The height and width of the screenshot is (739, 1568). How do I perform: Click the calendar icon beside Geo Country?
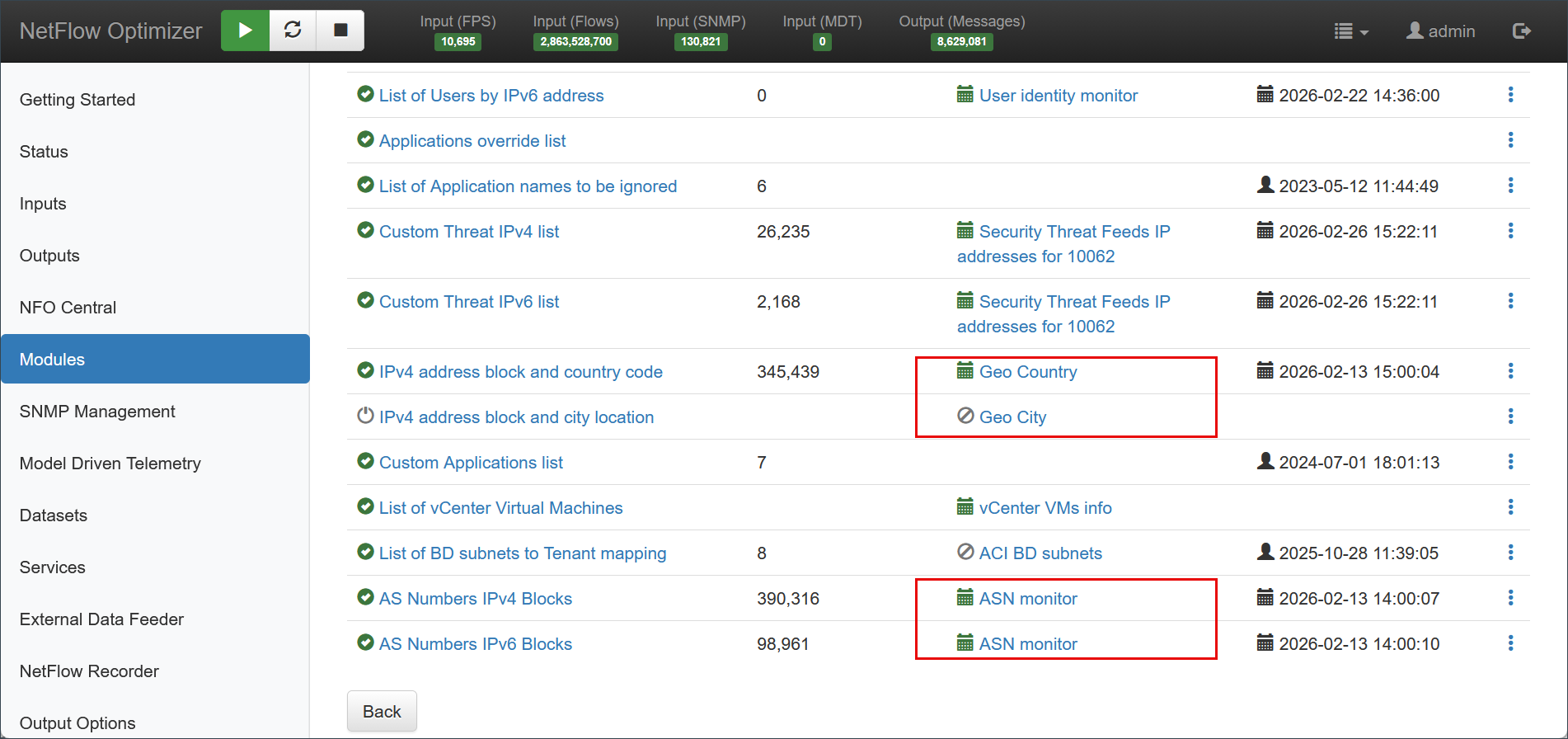[x=965, y=371]
